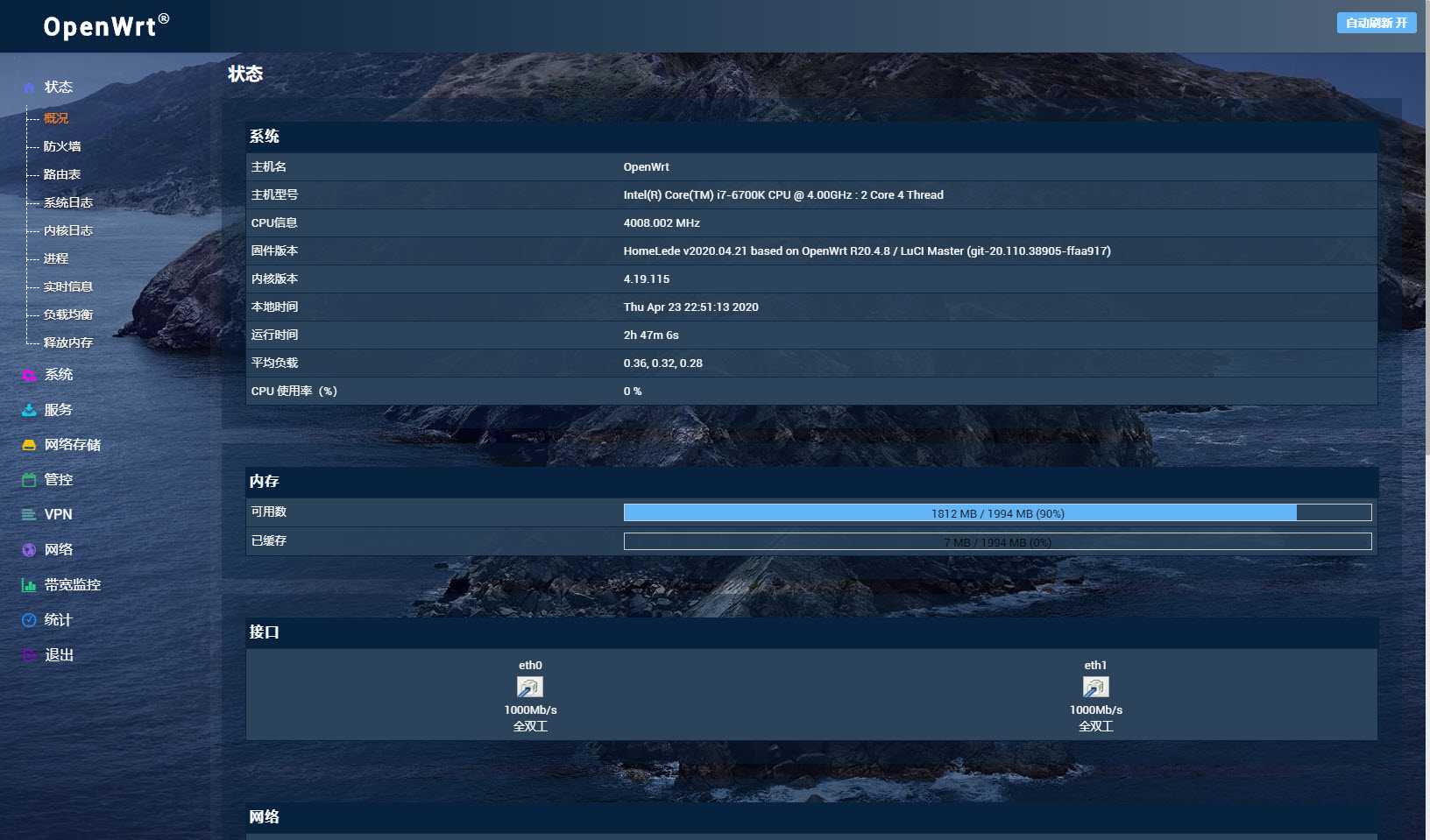Click the eth0 network port icon
Screen dimensions: 1430x840
click(530, 688)
